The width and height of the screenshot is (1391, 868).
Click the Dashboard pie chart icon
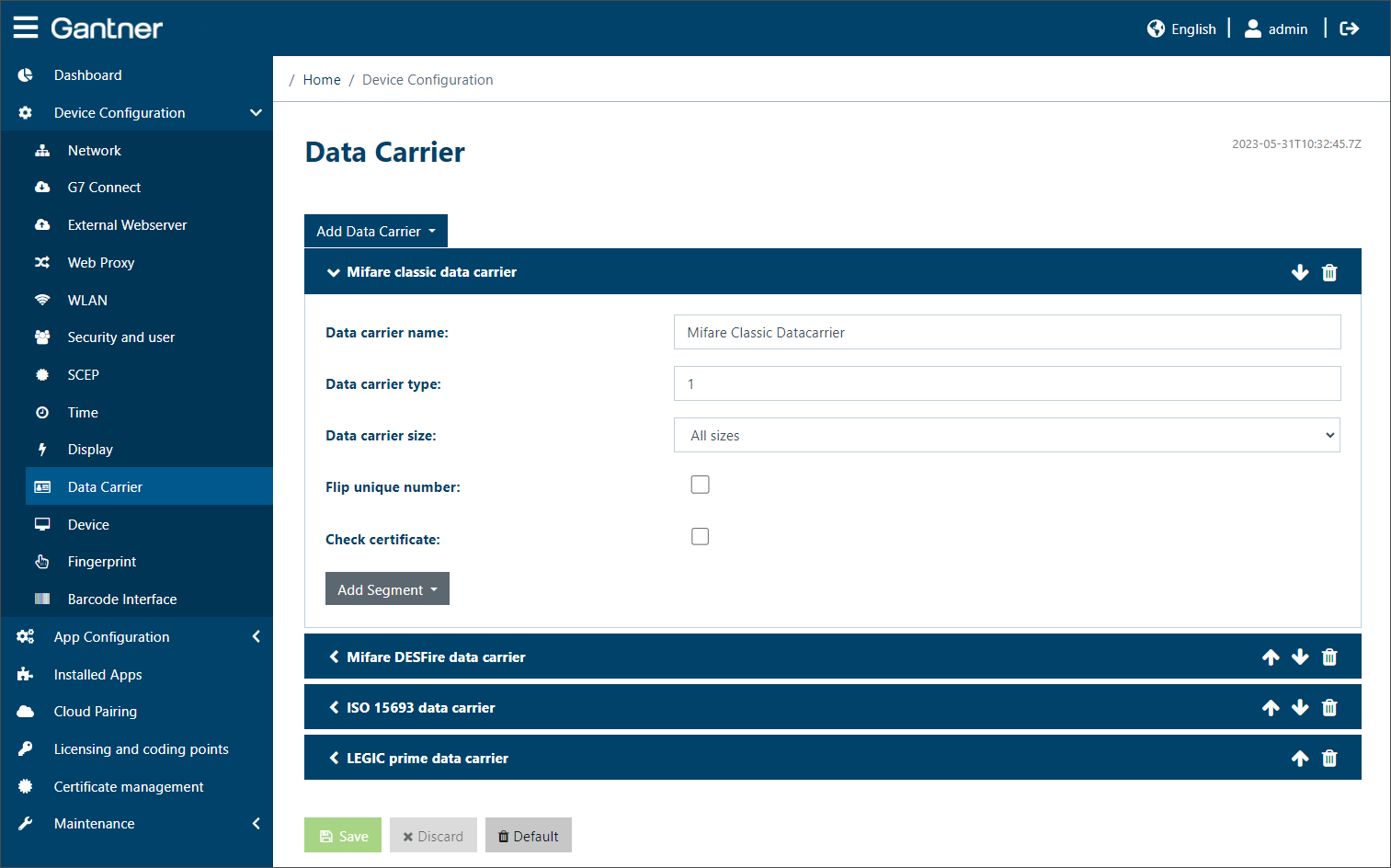point(26,75)
